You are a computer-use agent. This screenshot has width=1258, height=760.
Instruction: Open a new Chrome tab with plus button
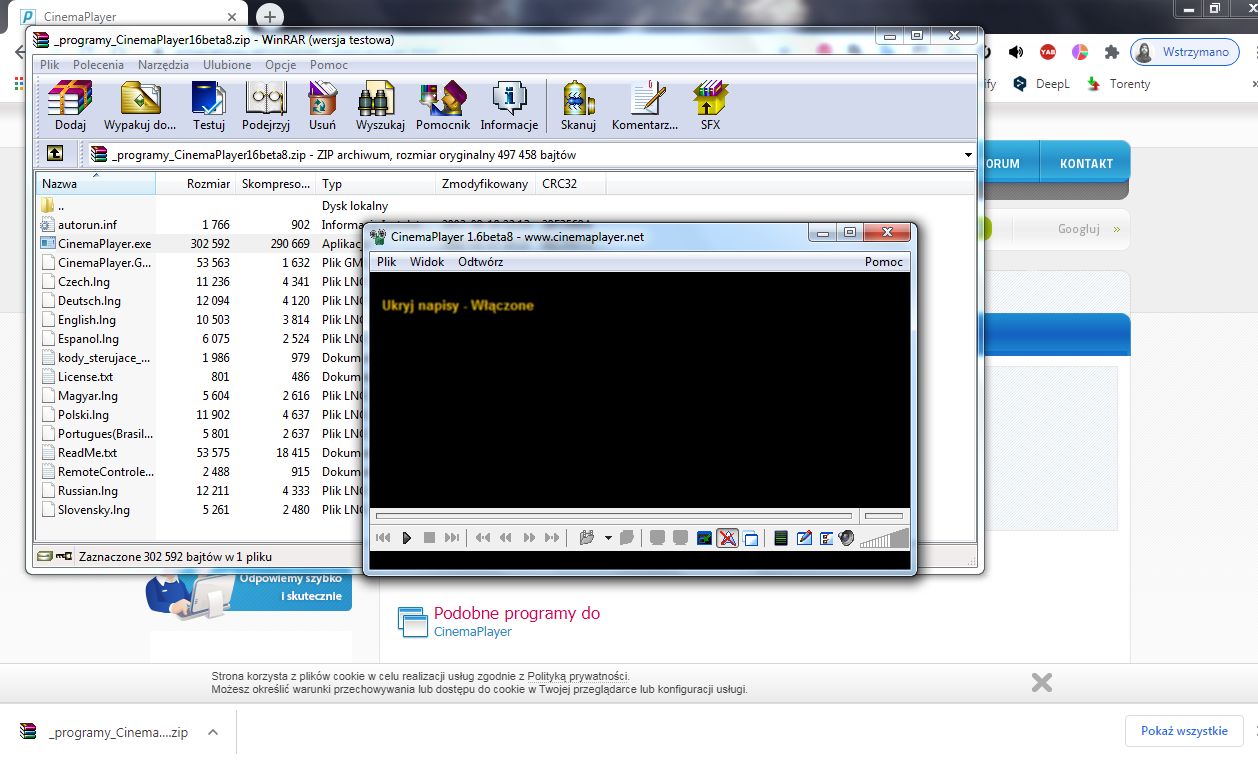269,16
